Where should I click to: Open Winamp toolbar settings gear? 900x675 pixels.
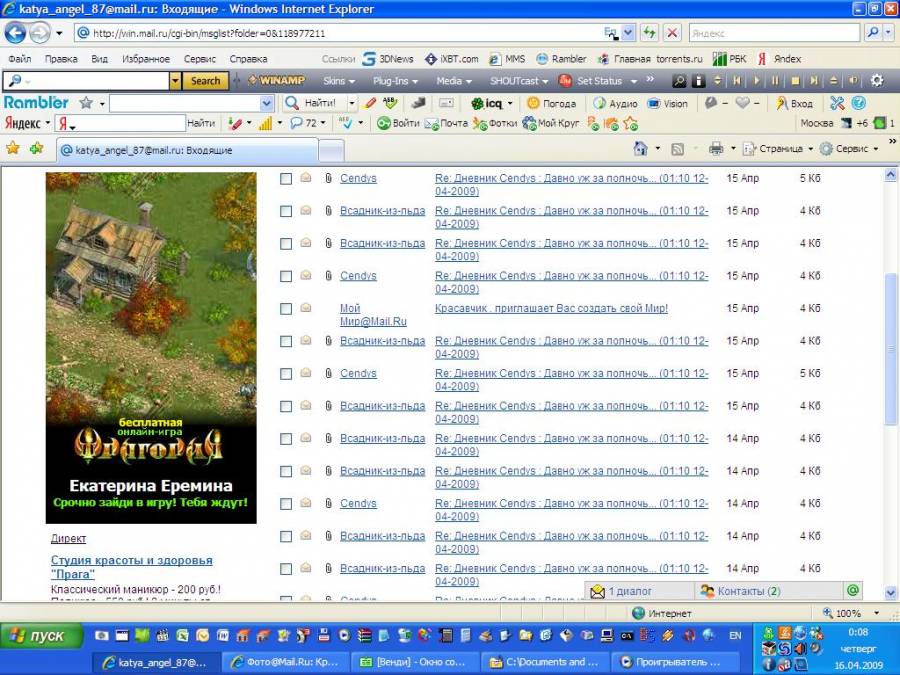click(876, 81)
